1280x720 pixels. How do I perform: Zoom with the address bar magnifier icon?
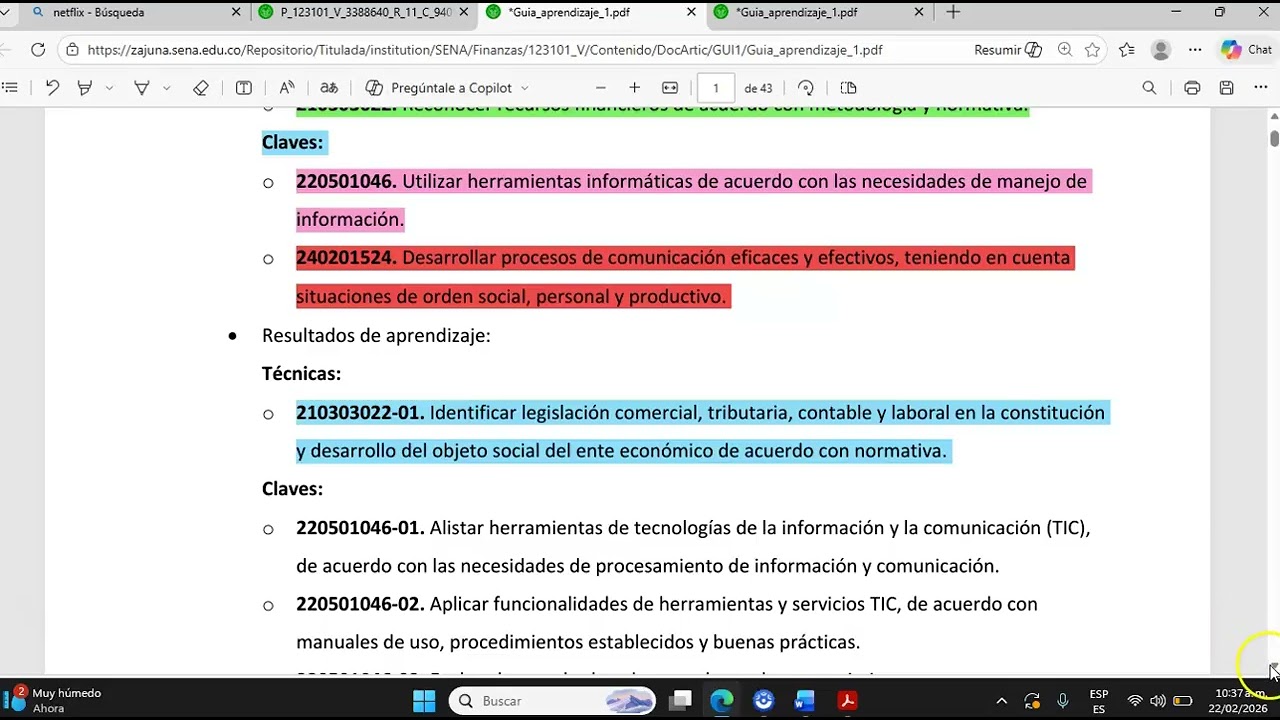[1065, 50]
